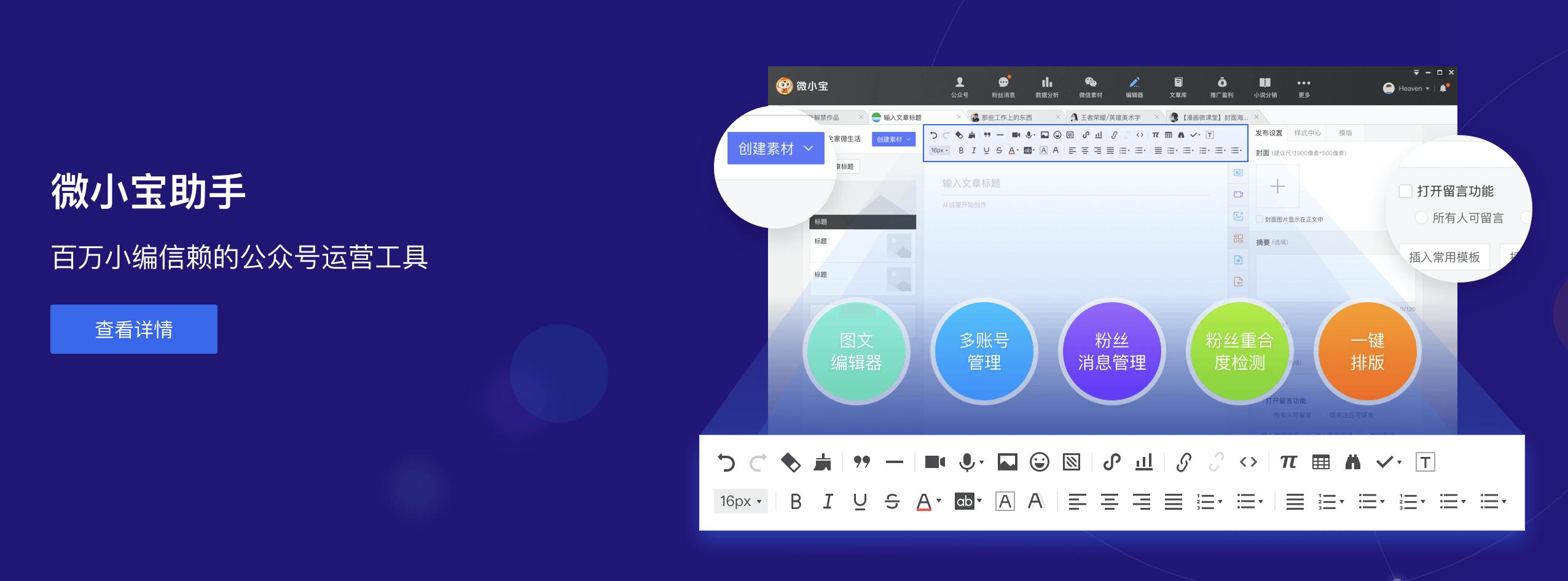This screenshot has width=1568, height=581.
Task: Click the 微小宝 monkey logo
Action: [x=784, y=86]
